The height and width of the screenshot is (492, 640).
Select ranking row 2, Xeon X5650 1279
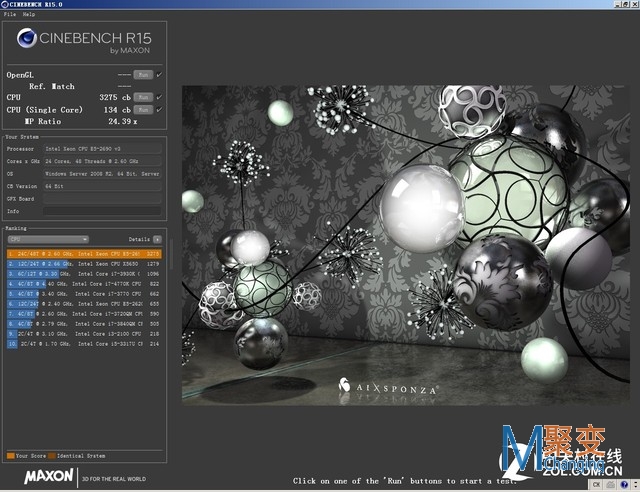84,264
